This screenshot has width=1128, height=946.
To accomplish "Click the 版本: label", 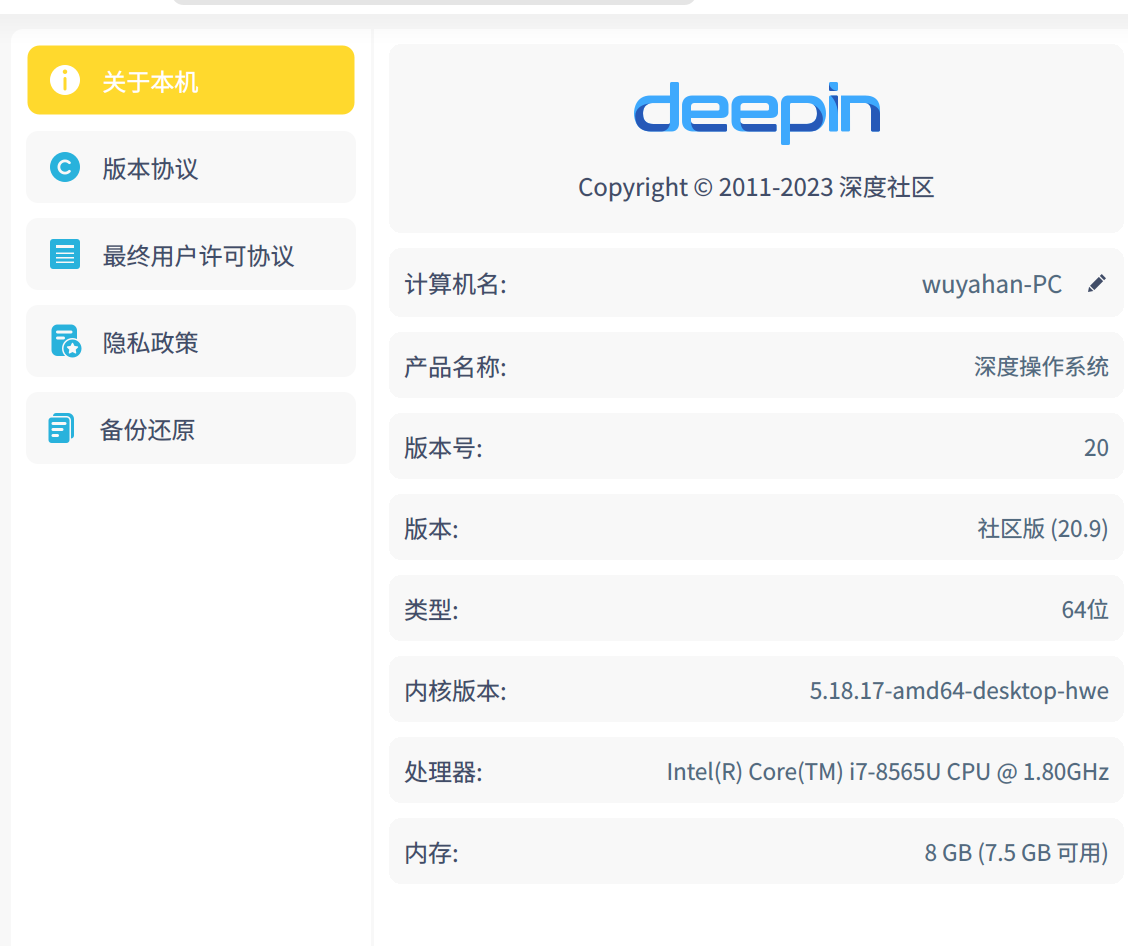I will point(431,529).
